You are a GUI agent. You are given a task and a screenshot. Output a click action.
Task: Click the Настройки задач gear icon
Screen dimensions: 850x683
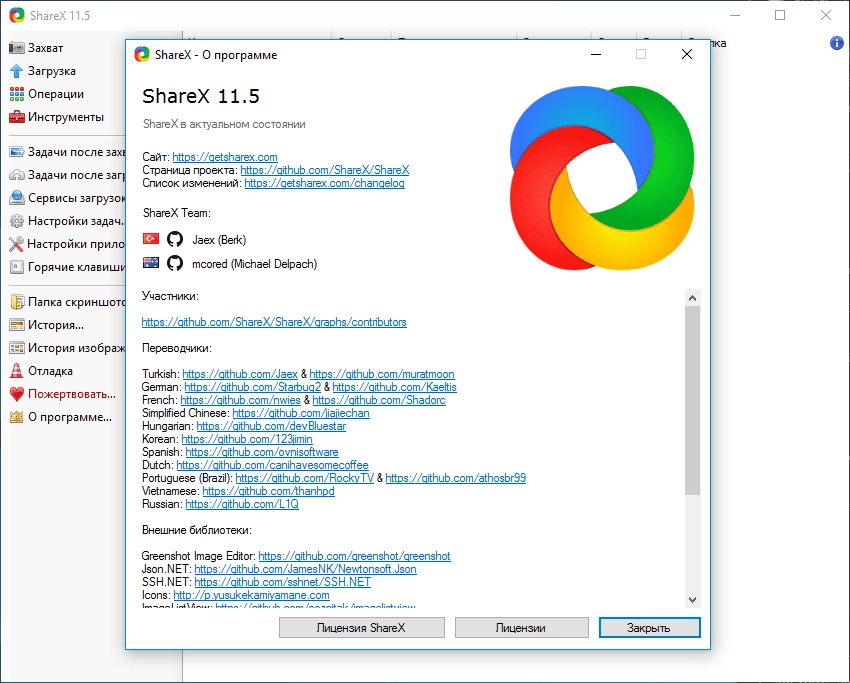pyautogui.click(x=17, y=221)
